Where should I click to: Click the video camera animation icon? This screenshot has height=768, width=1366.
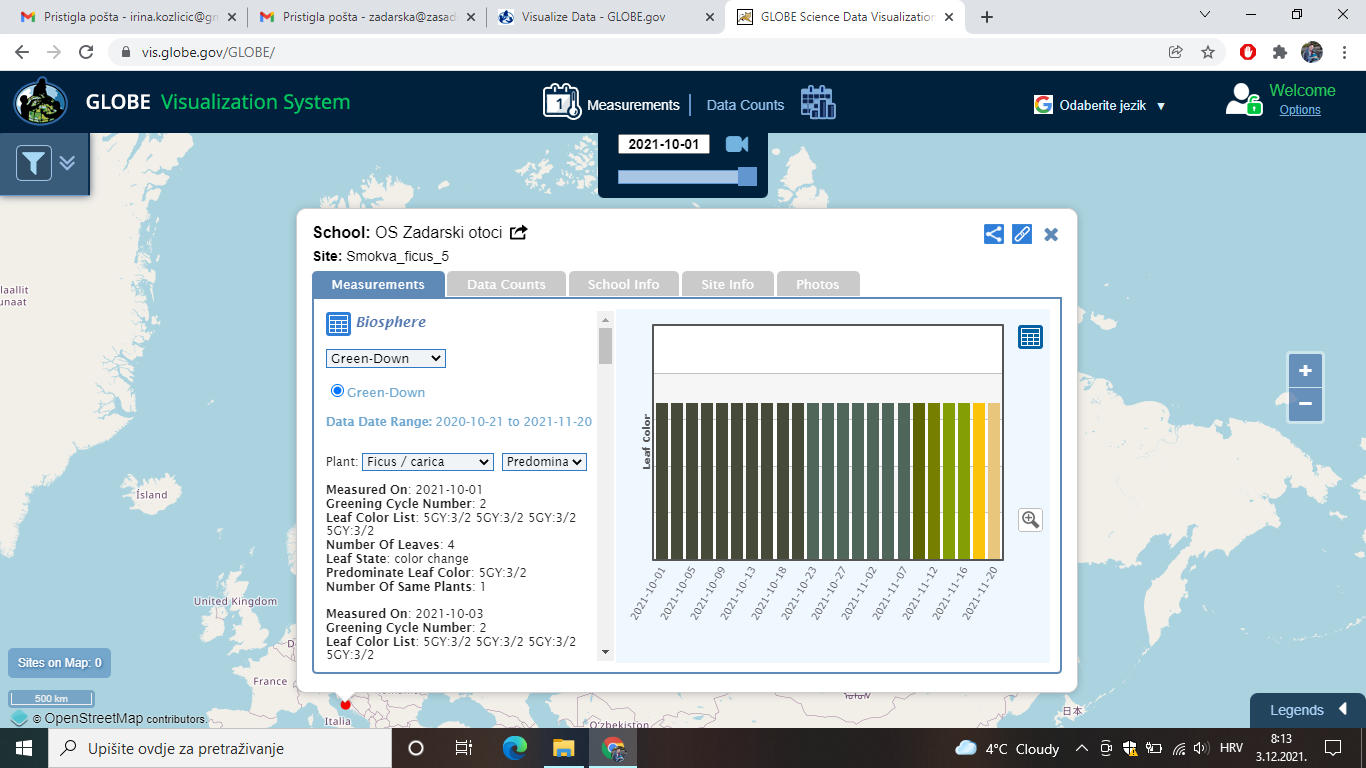pyautogui.click(x=737, y=144)
